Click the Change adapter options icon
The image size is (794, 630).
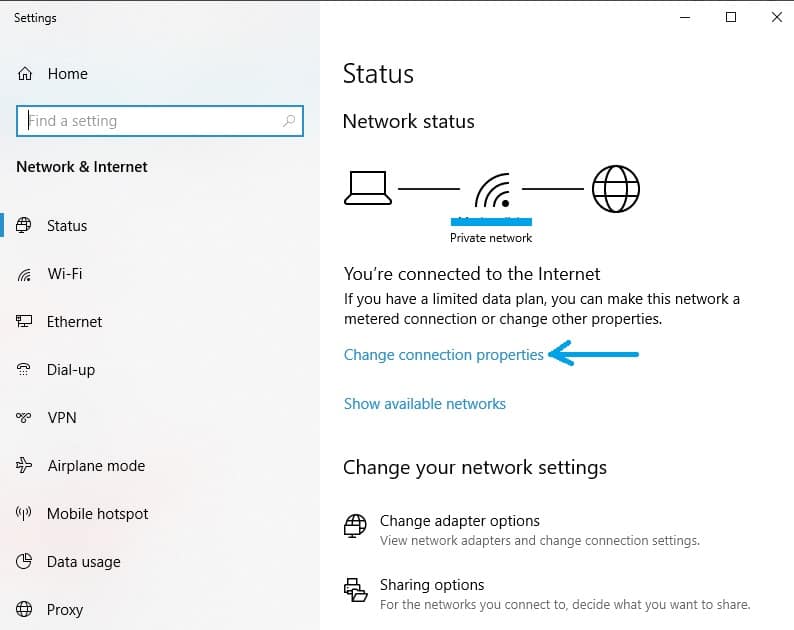click(x=355, y=526)
